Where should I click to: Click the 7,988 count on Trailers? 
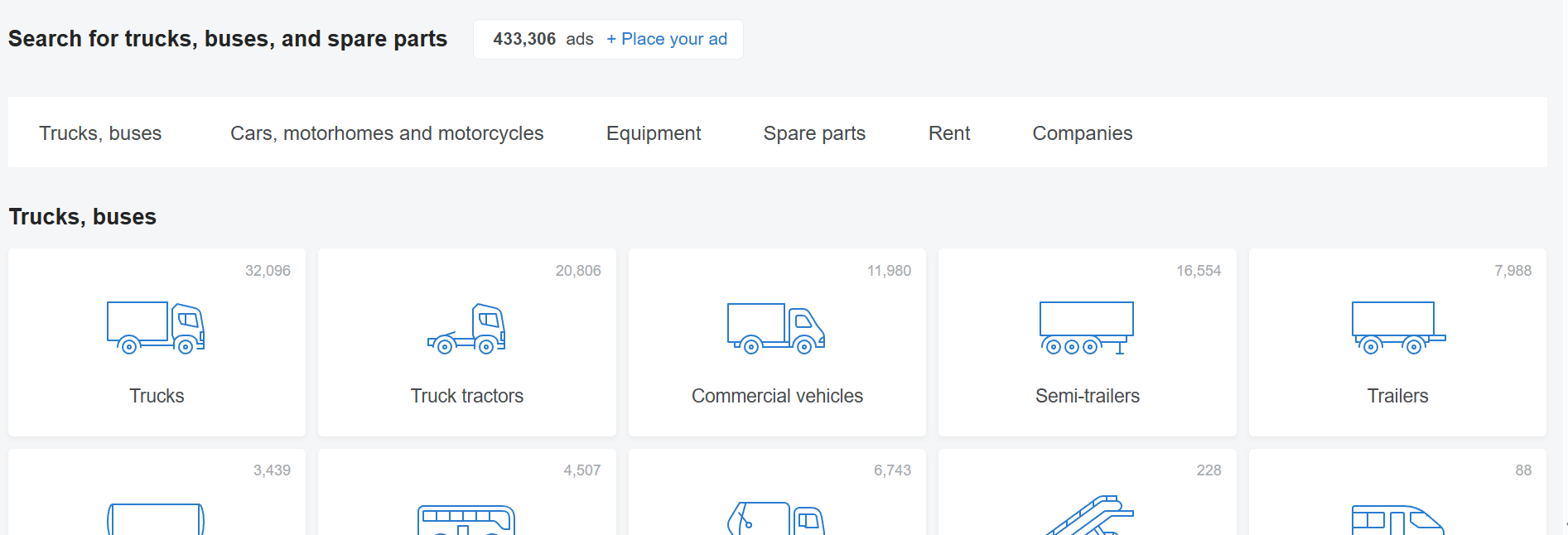1513,271
